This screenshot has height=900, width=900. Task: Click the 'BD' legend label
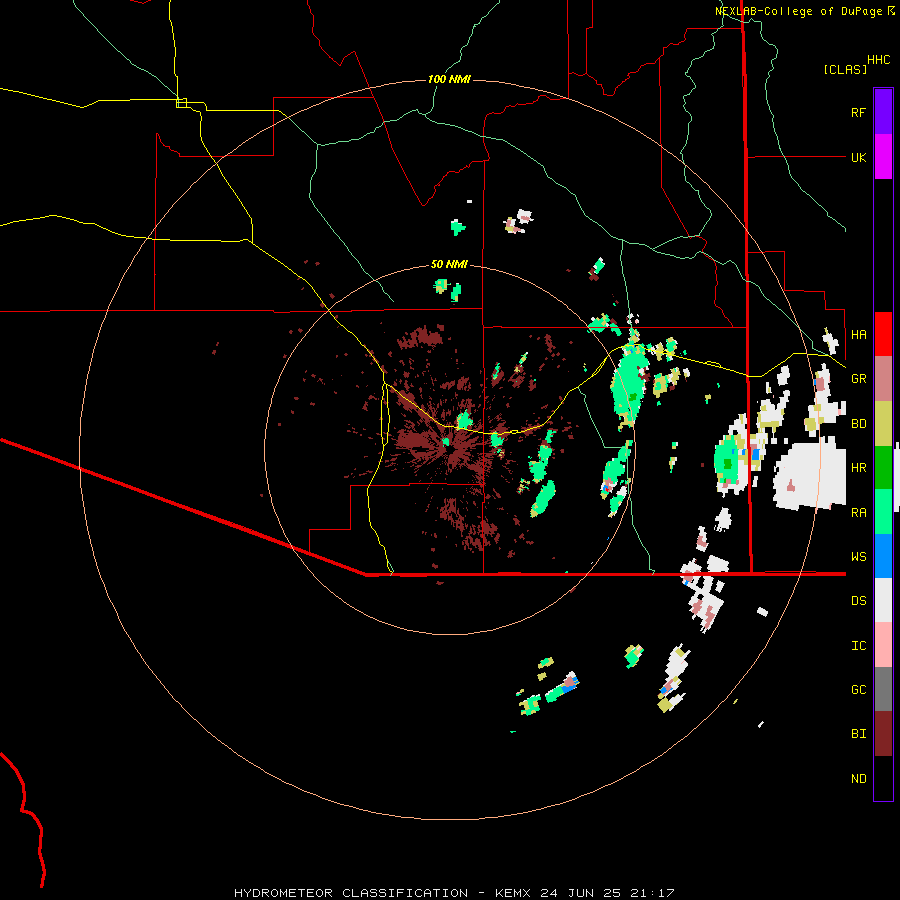[858, 424]
